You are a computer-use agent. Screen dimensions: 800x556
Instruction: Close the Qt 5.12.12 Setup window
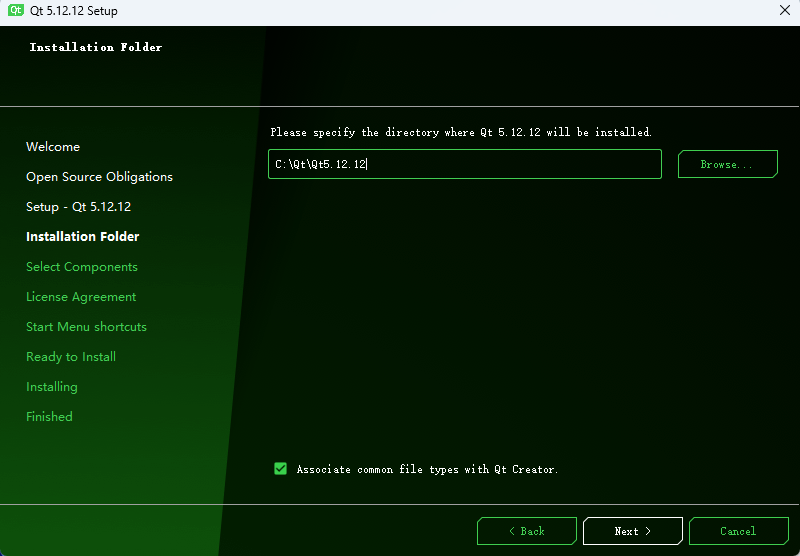click(x=784, y=11)
